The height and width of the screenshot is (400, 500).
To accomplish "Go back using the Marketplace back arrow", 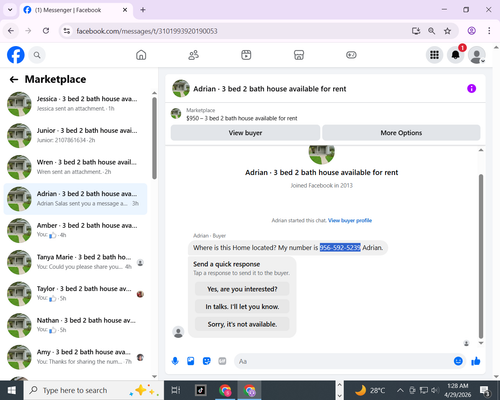I will (14, 79).
